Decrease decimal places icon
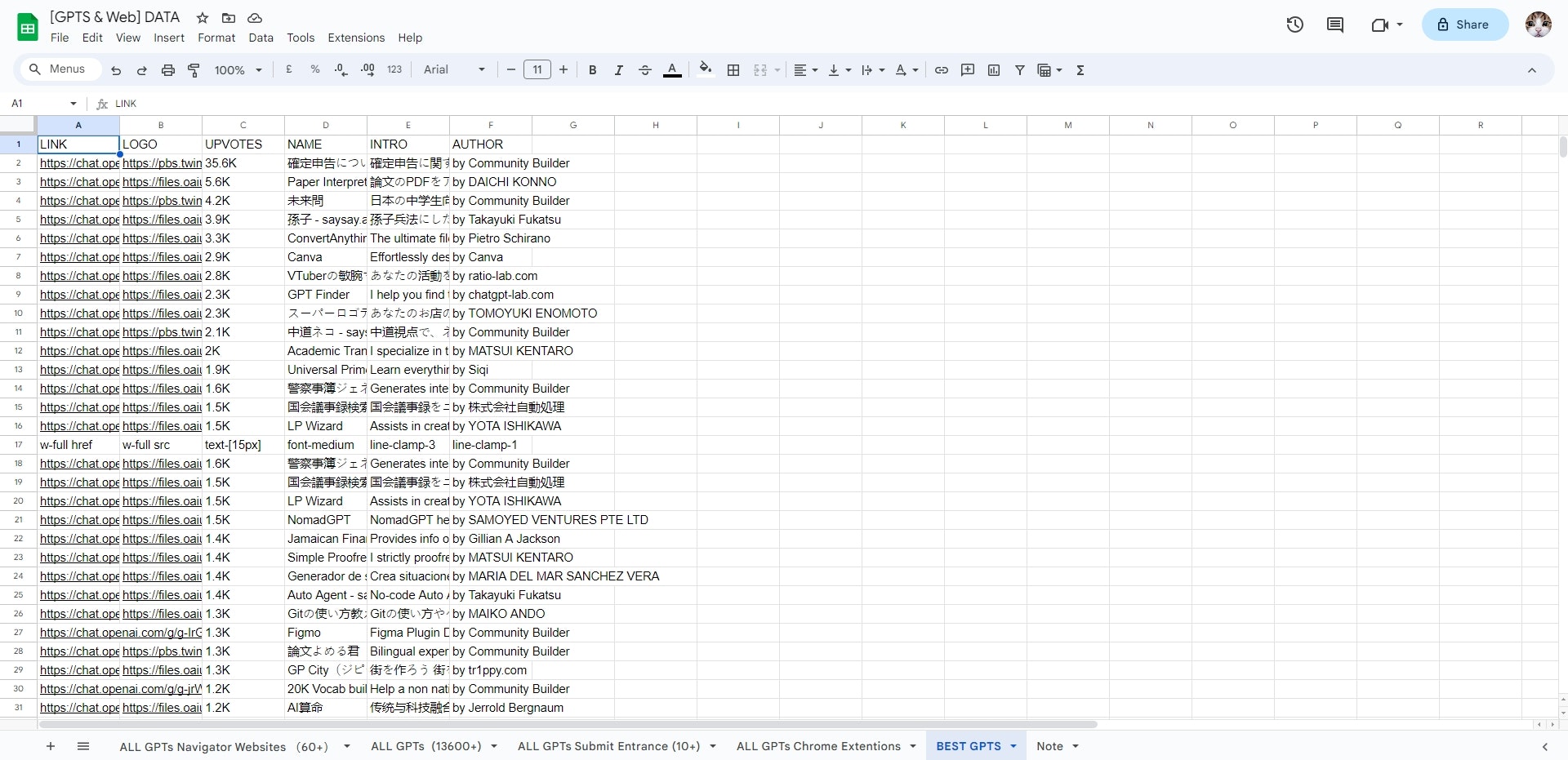The image size is (1568, 760). pos(341,70)
